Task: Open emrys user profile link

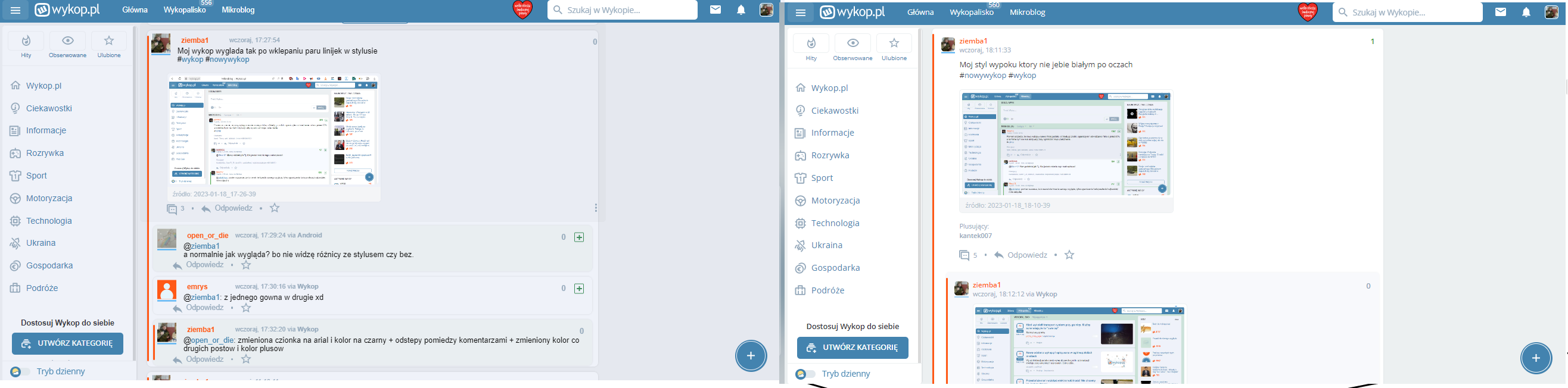Action: 197,287
